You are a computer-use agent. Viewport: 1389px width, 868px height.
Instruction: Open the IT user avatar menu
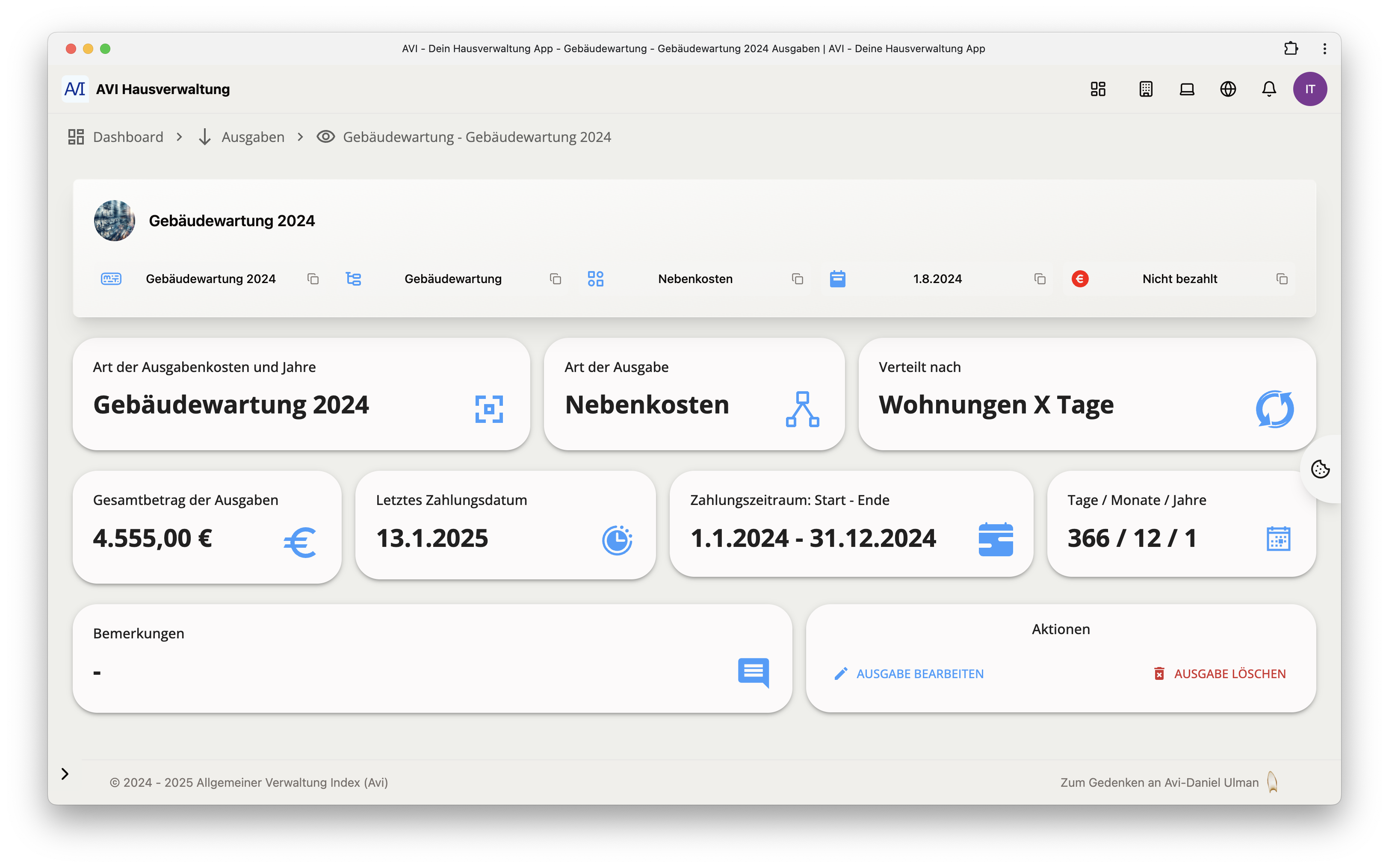tap(1310, 89)
